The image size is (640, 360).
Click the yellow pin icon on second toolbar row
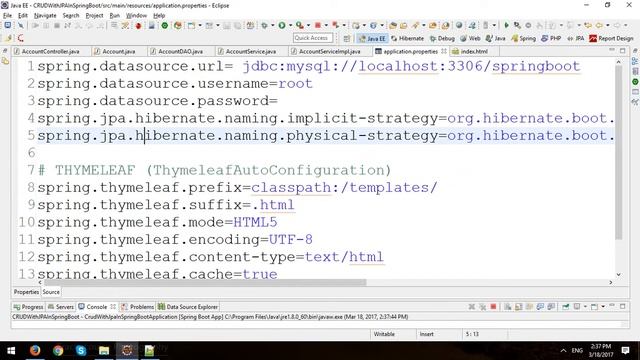[x=8, y=38]
